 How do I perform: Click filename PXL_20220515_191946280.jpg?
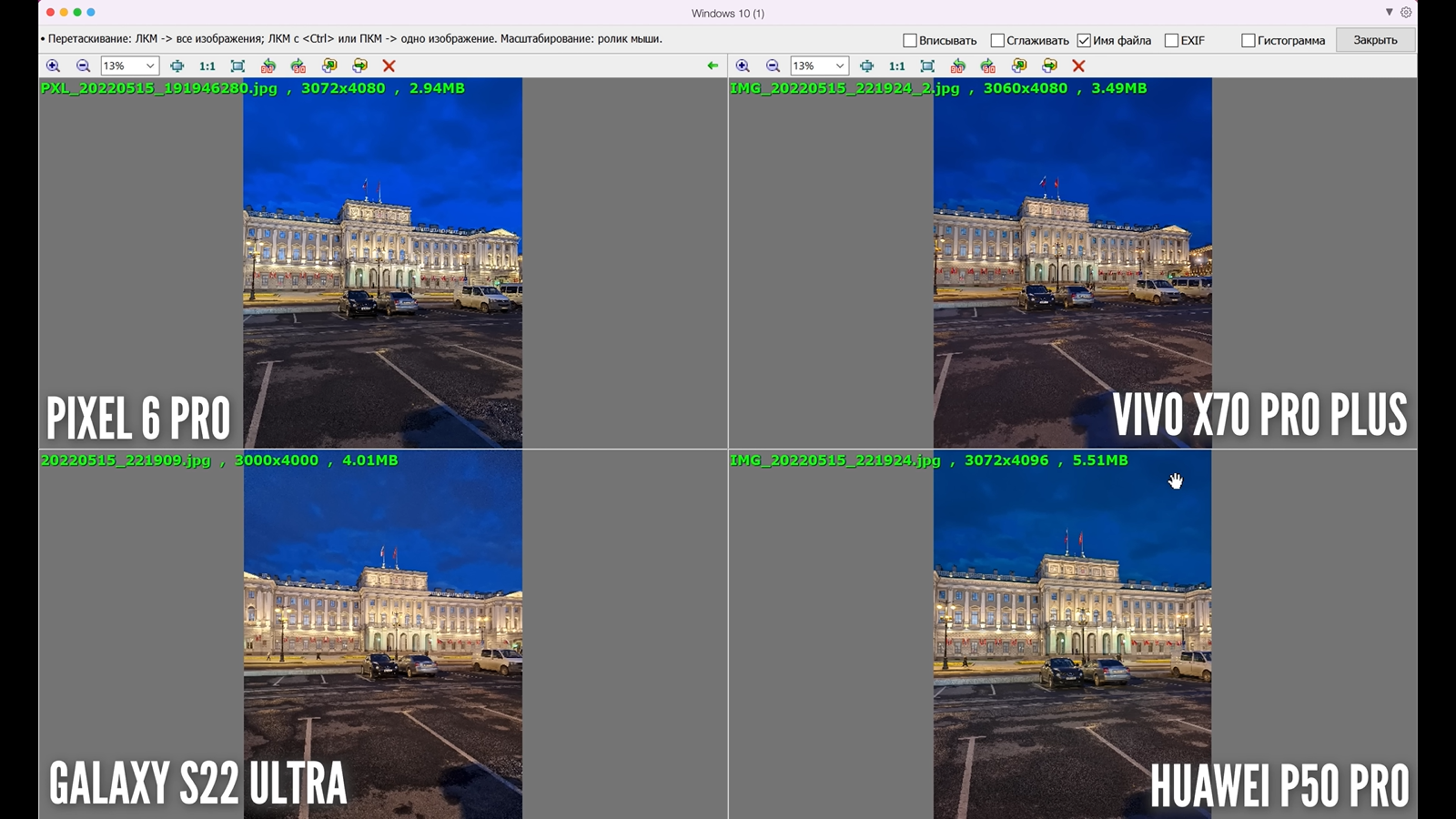pos(159,88)
